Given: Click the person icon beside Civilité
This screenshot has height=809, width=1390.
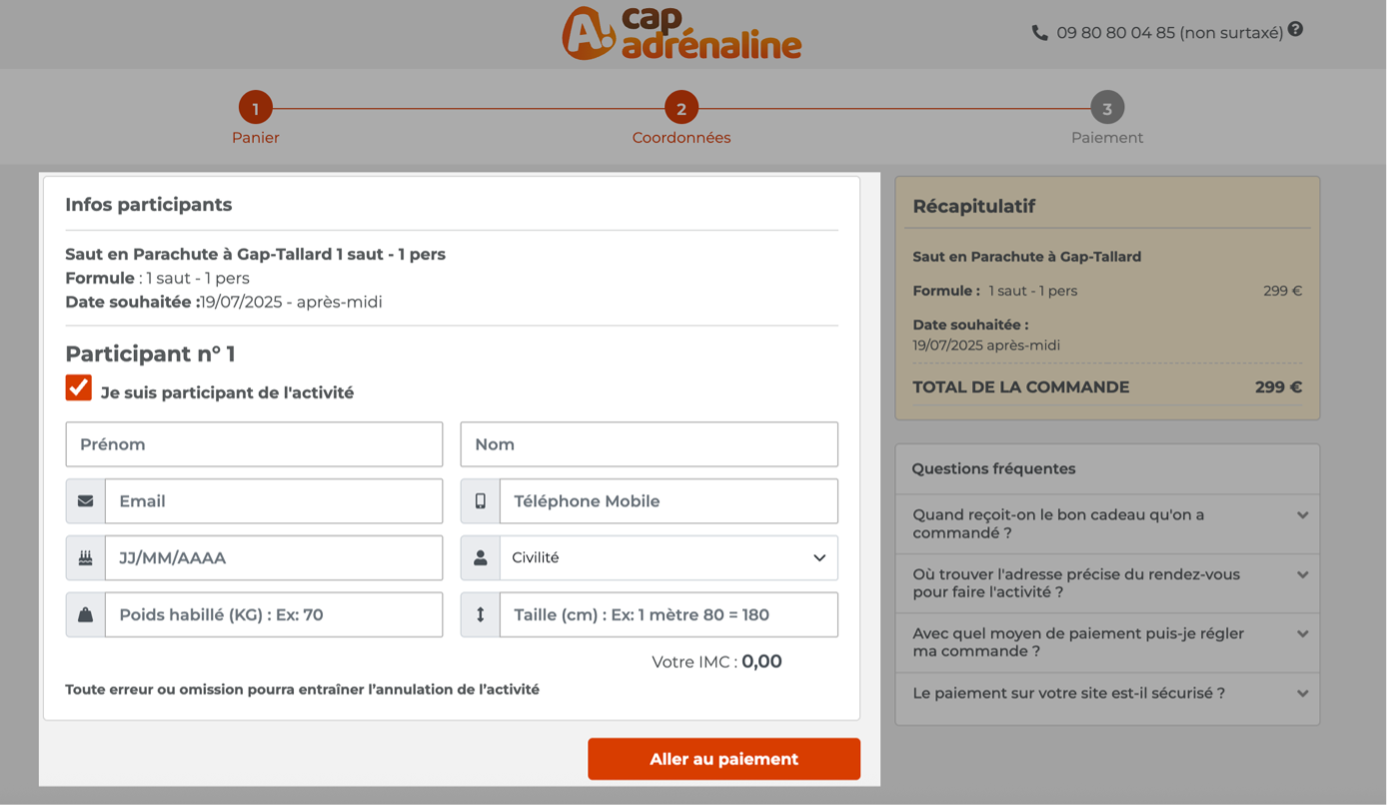Looking at the screenshot, I should (480, 558).
